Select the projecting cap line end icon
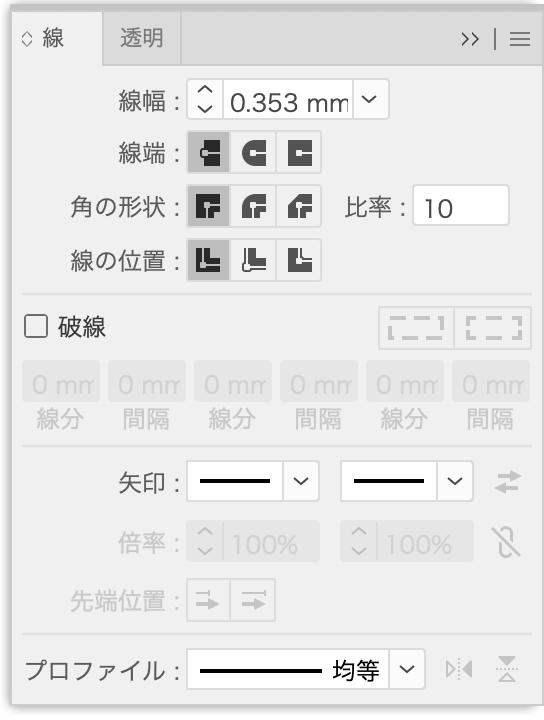The height and width of the screenshot is (720, 544). tap(299, 152)
